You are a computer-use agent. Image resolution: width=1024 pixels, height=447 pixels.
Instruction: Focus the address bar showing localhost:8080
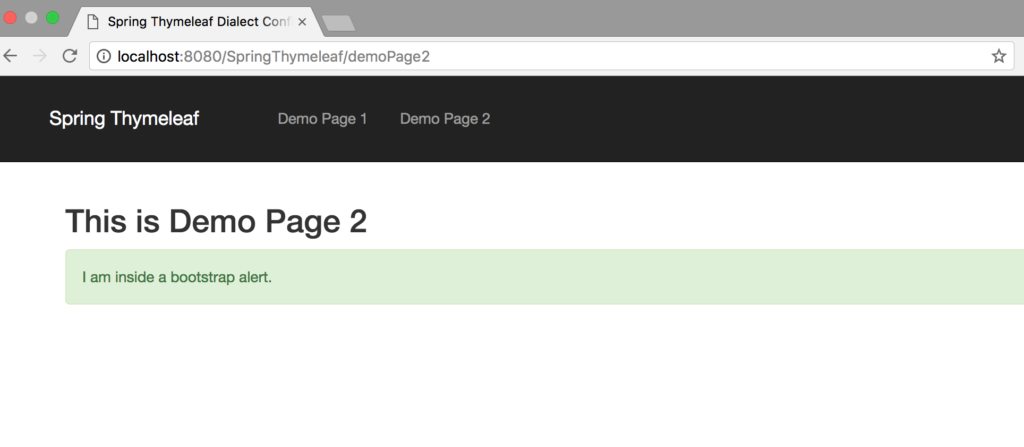500,56
